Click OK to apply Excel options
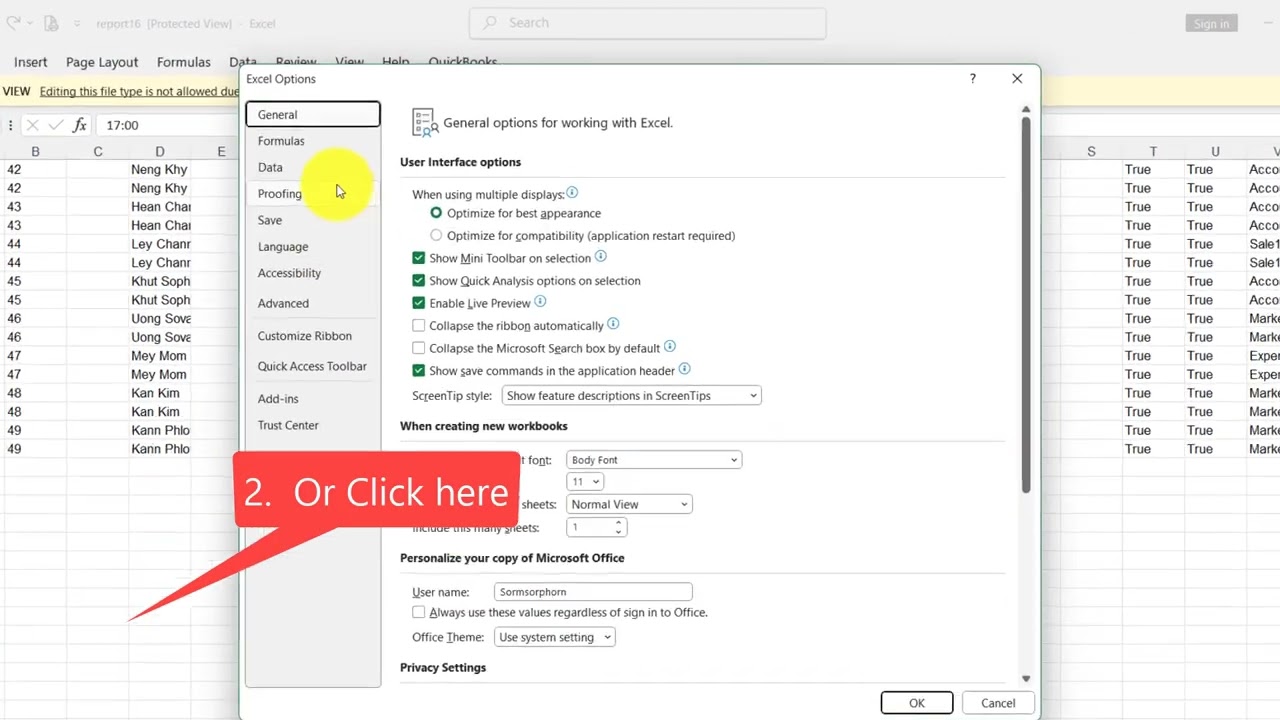 pyautogui.click(x=917, y=703)
